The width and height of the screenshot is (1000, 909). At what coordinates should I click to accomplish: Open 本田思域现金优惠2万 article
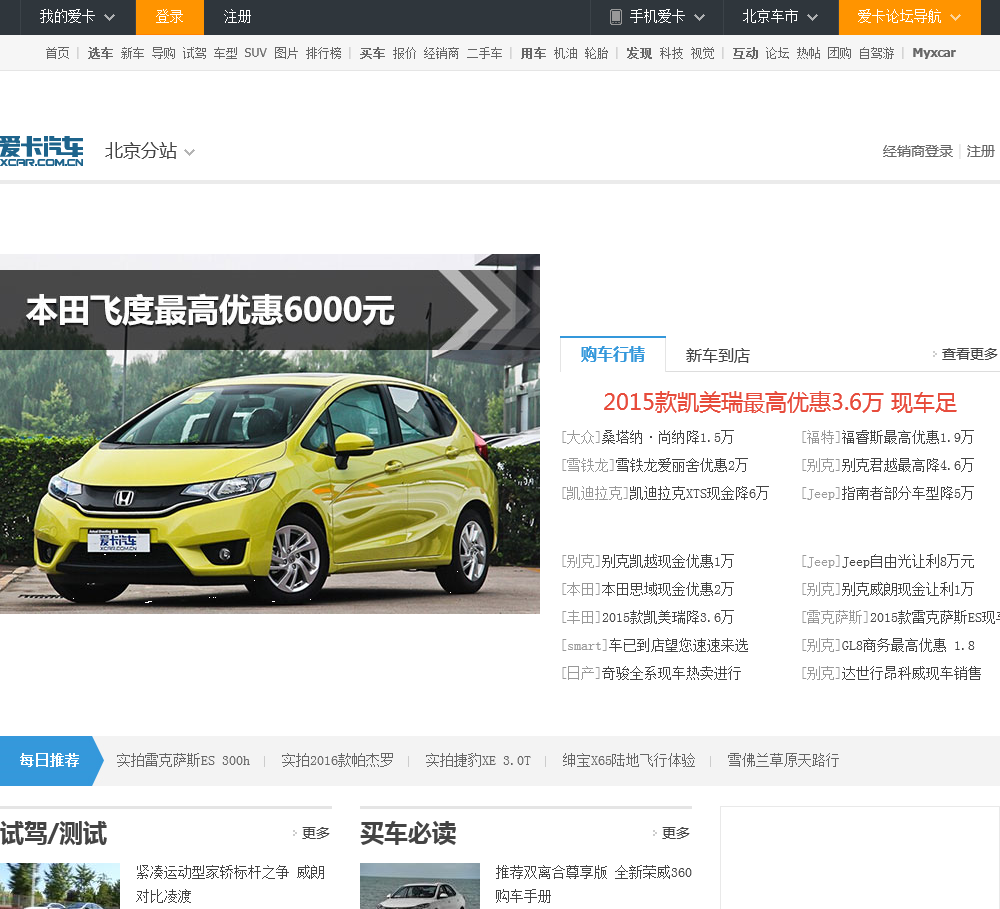coord(667,589)
